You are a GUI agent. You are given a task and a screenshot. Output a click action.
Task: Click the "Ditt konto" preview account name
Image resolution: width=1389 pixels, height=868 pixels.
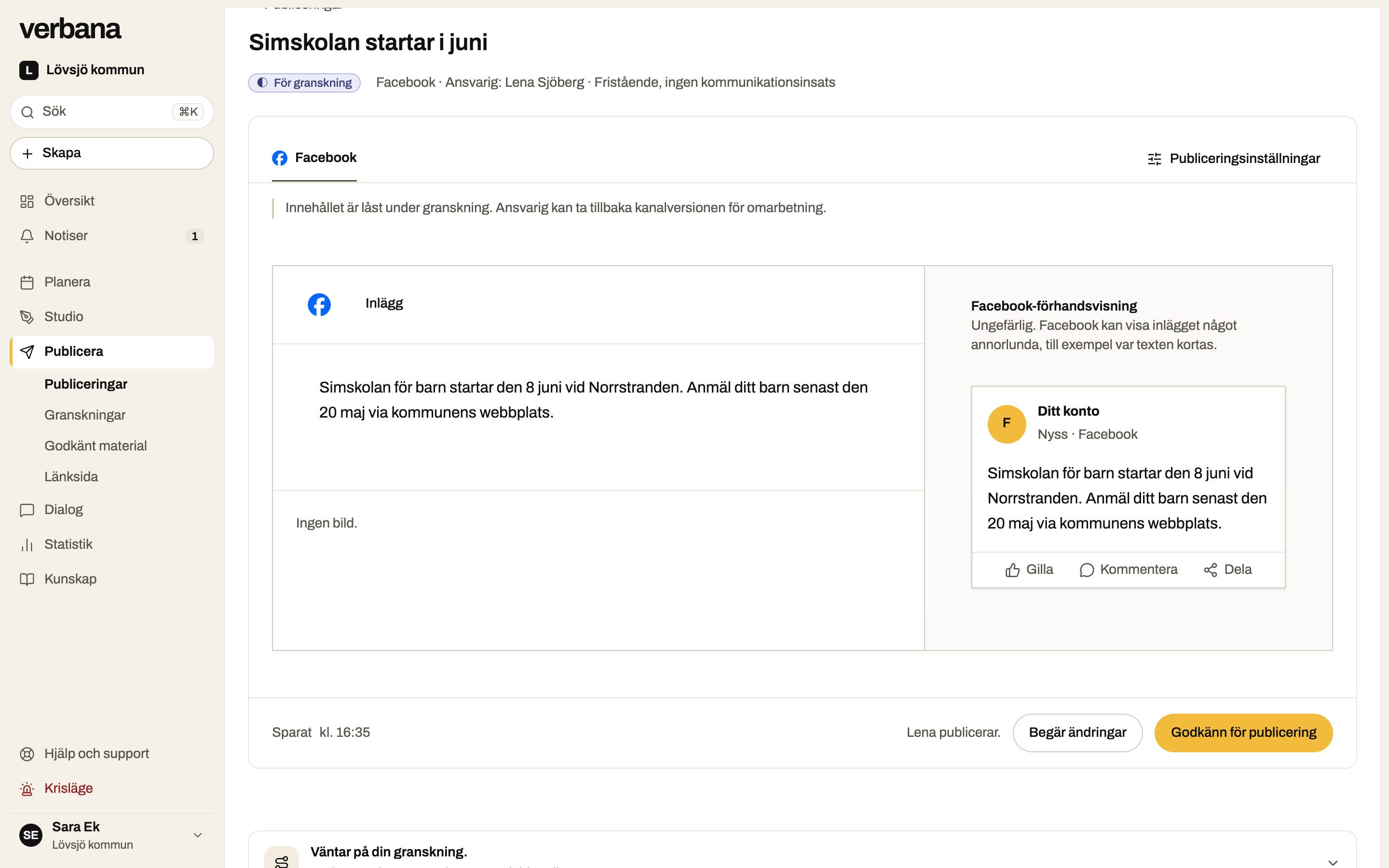(1068, 411)
